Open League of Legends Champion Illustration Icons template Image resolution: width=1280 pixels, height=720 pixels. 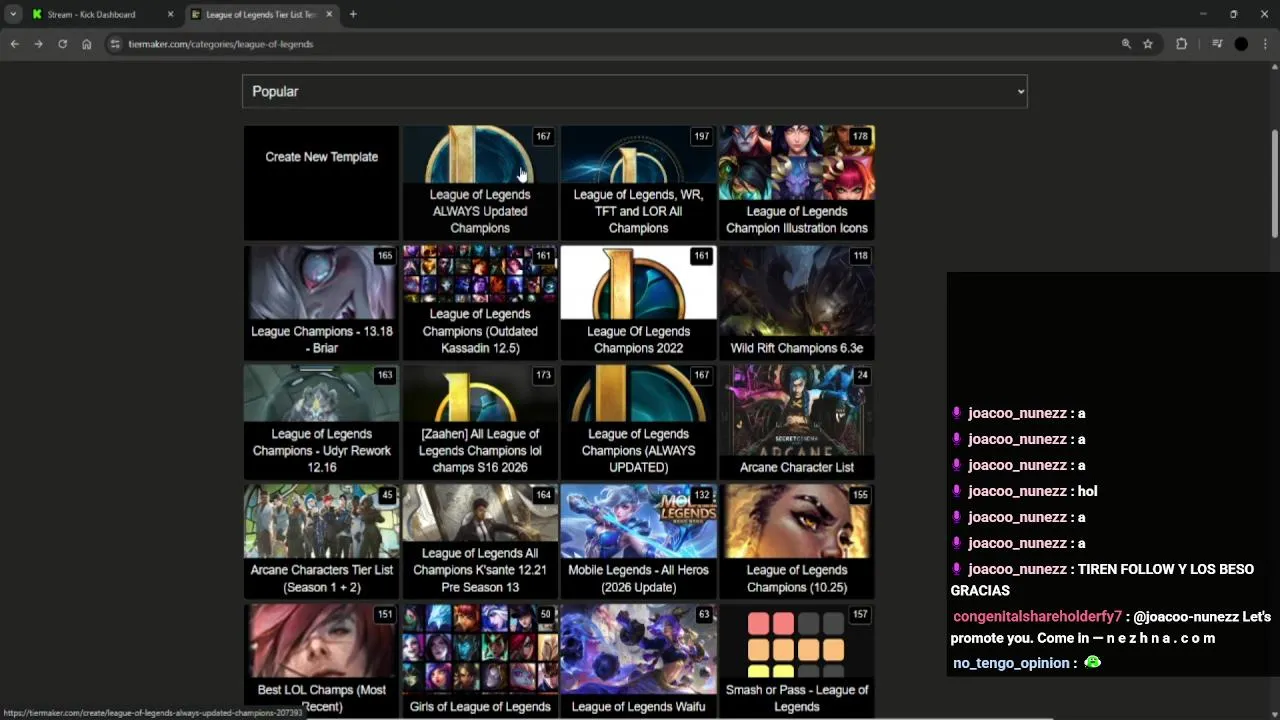point(797,183)
